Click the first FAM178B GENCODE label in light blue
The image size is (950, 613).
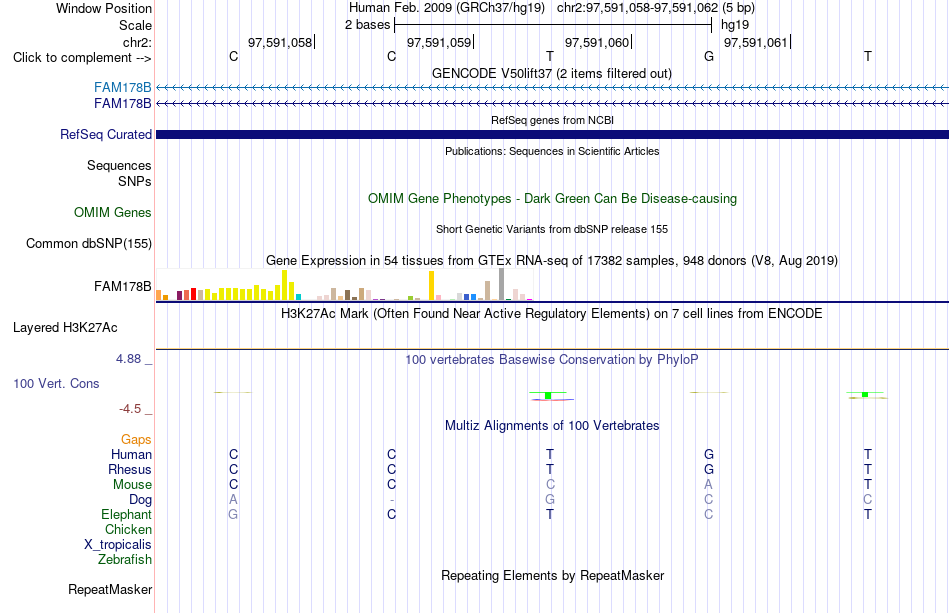coord(122,87)
